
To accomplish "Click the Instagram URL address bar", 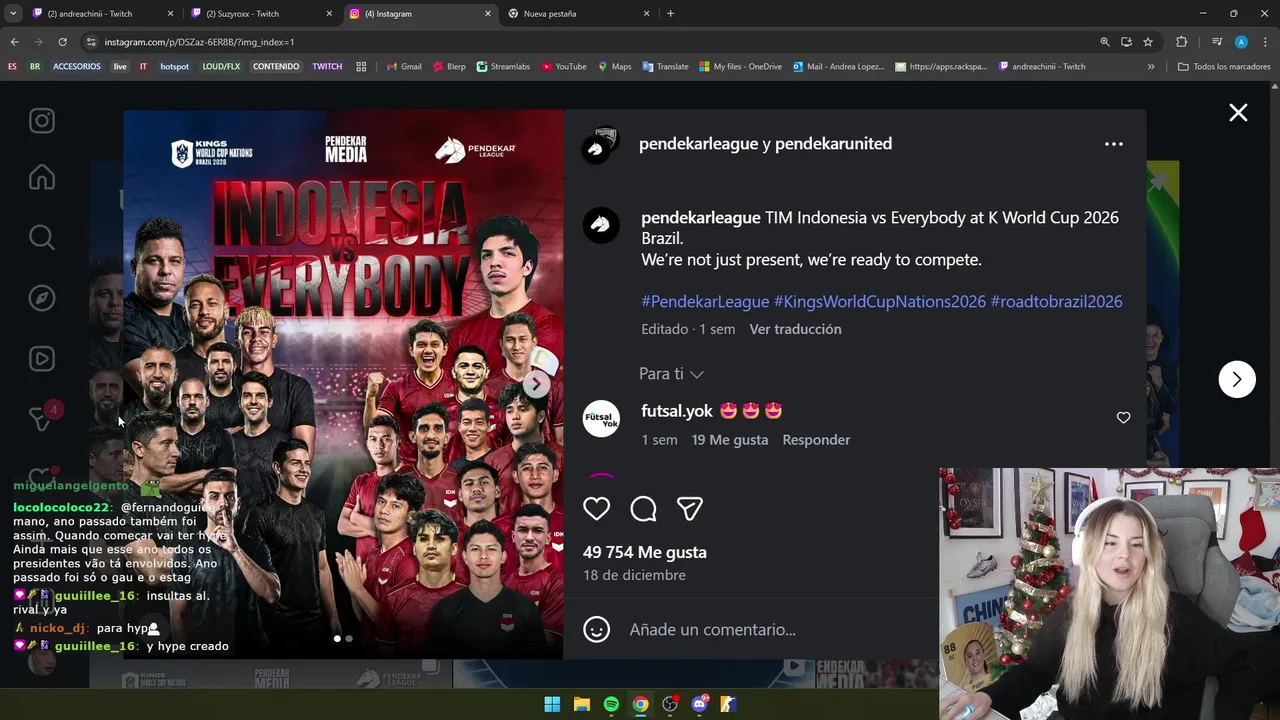I will click(590, 42).
